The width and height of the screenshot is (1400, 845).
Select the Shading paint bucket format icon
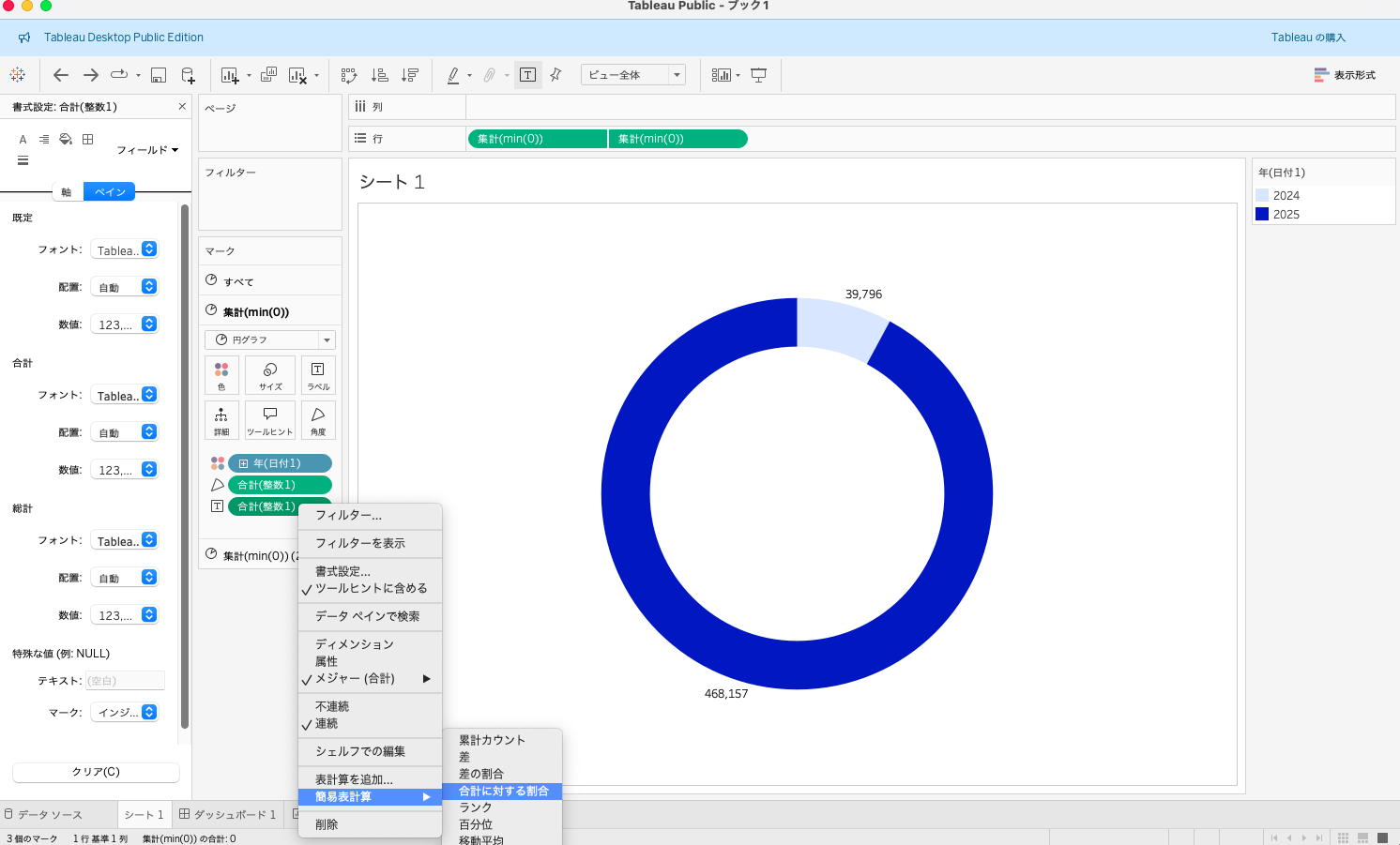[66, 139]
